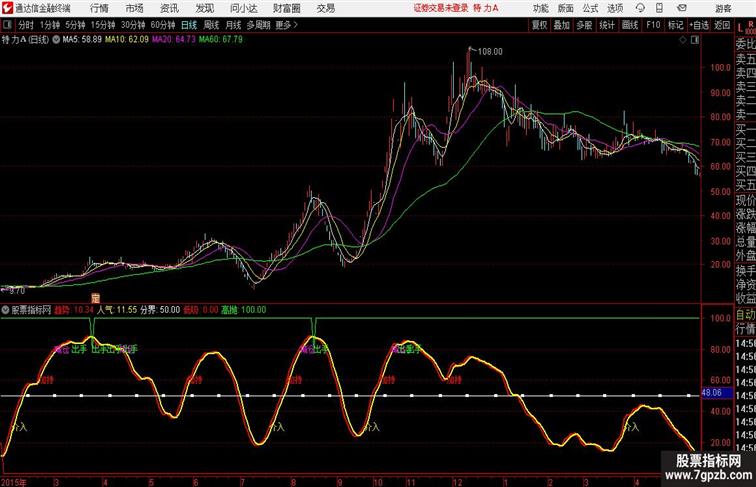Expand the 更多 periods list
The image size is (756, 487).
click(x=286, y=25)
